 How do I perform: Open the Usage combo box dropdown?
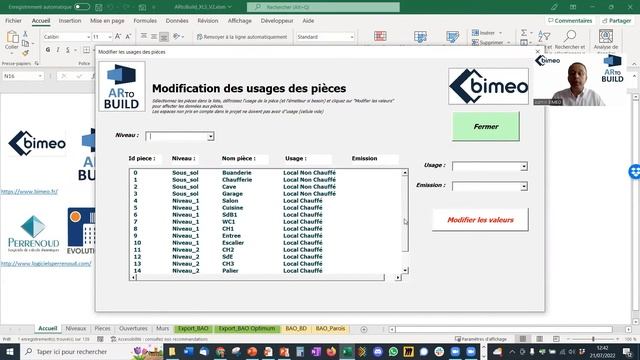pyautogui.click(x=524, y=167)
